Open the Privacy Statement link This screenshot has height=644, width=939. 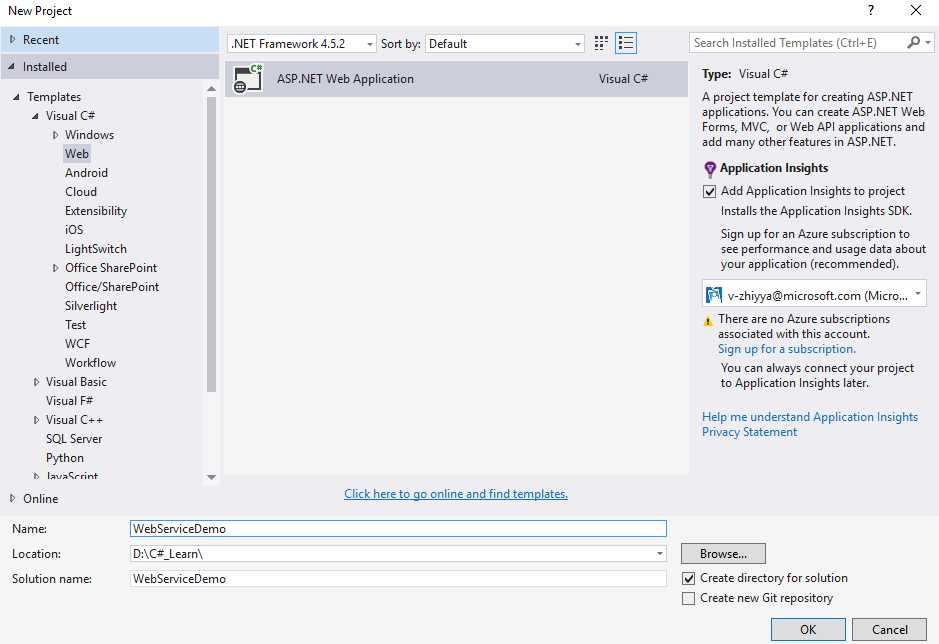(x=749, y=432)
